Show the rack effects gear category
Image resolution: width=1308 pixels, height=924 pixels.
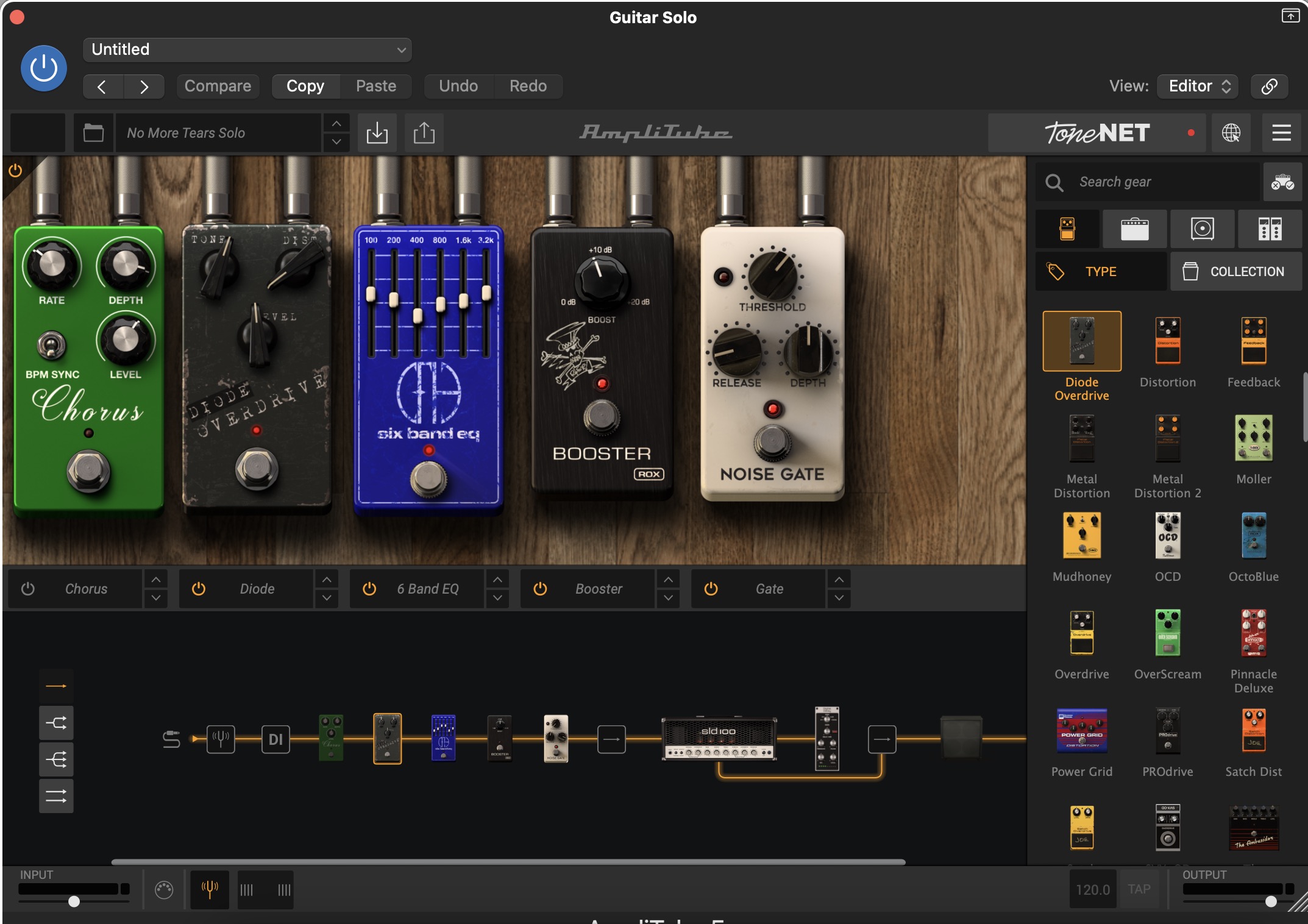(x=1270, y=229)
